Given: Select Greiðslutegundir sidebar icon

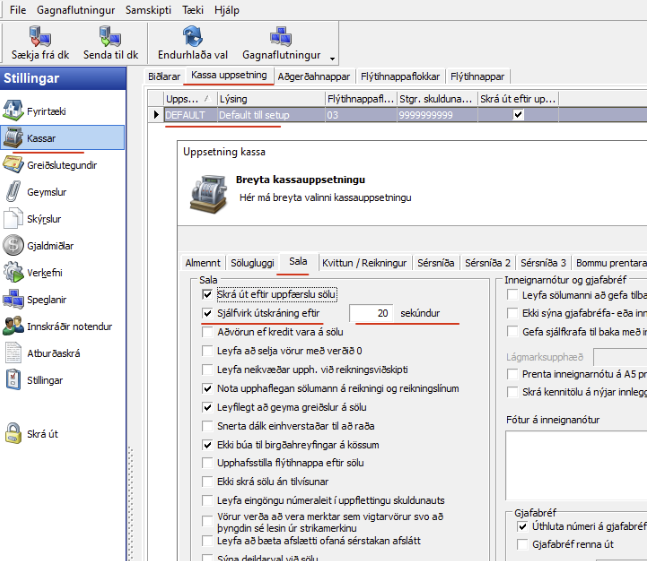Looking at the screenshot, I should (14, 164).
